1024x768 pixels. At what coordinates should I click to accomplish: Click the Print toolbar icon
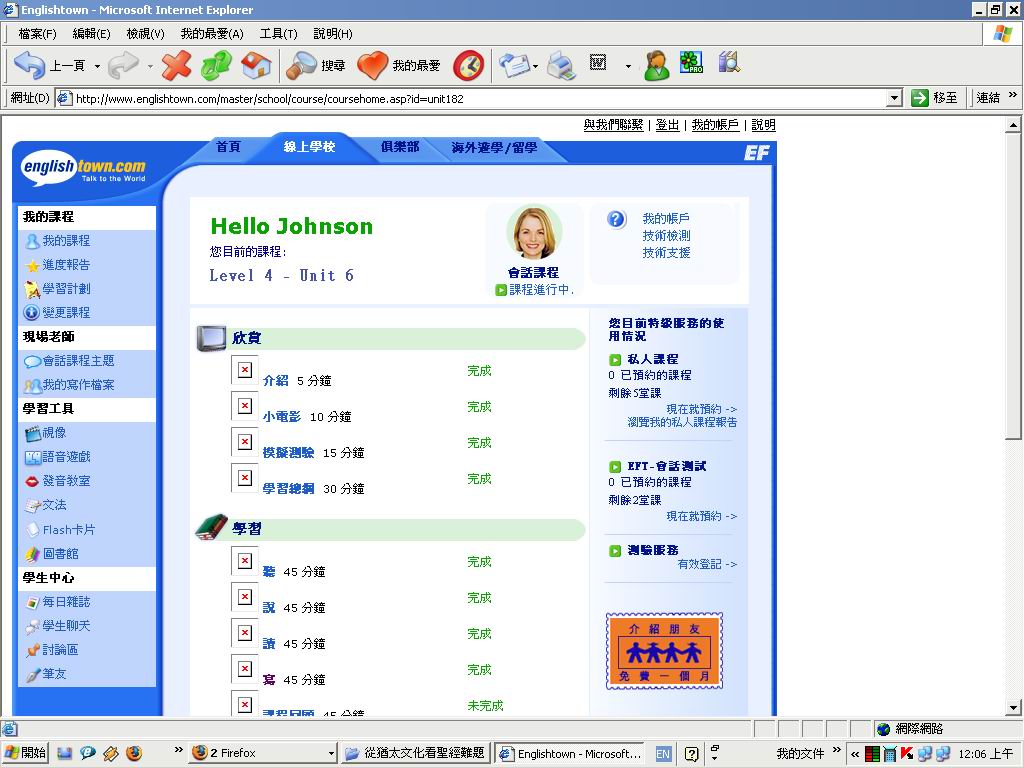point(561,66)
